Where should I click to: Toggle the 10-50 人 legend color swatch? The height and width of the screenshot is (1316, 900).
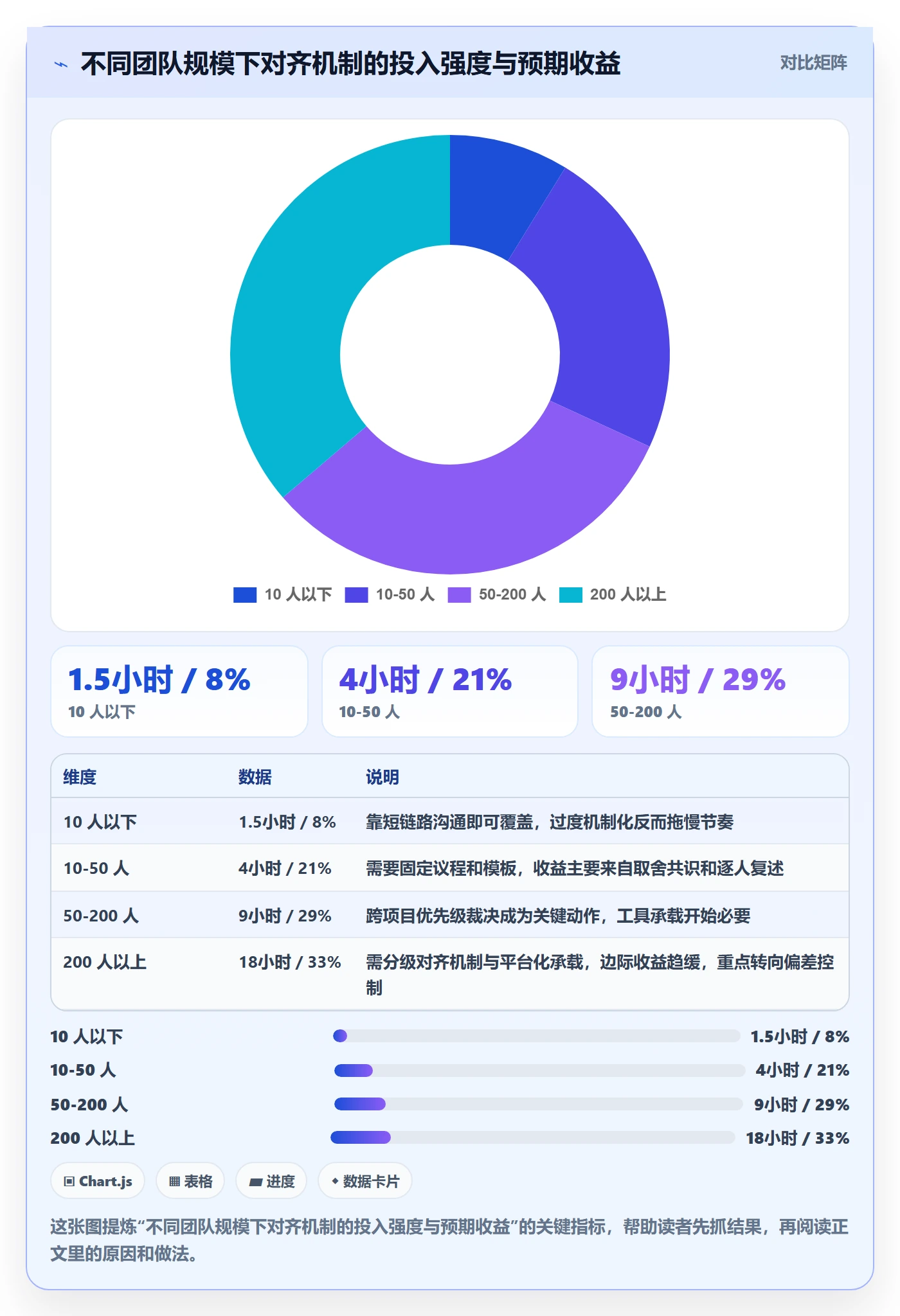point(356,595)
